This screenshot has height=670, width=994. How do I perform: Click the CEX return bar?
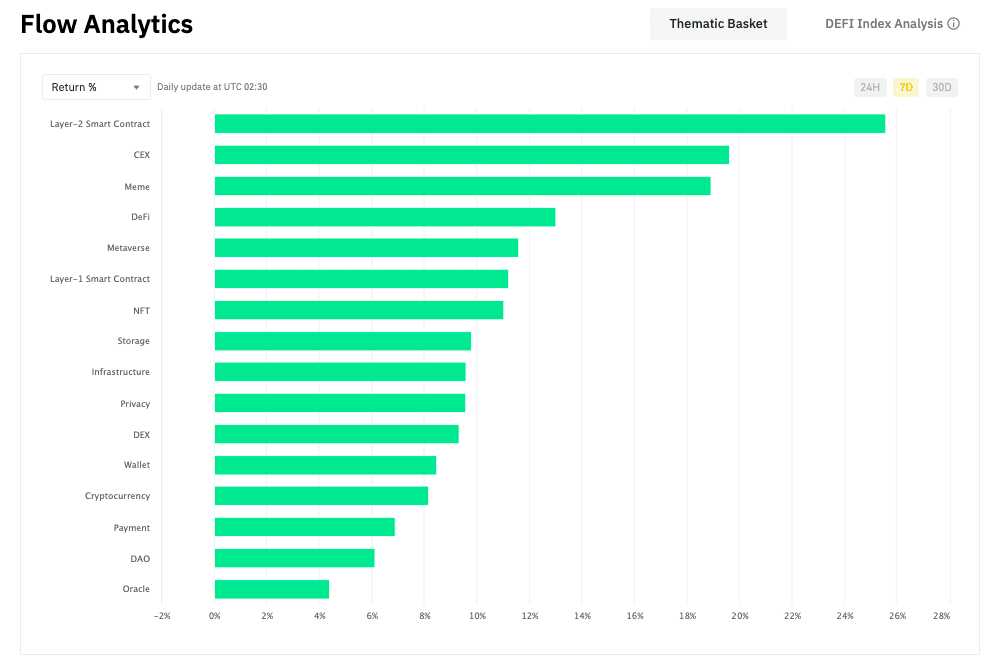(x=472, y=155)
